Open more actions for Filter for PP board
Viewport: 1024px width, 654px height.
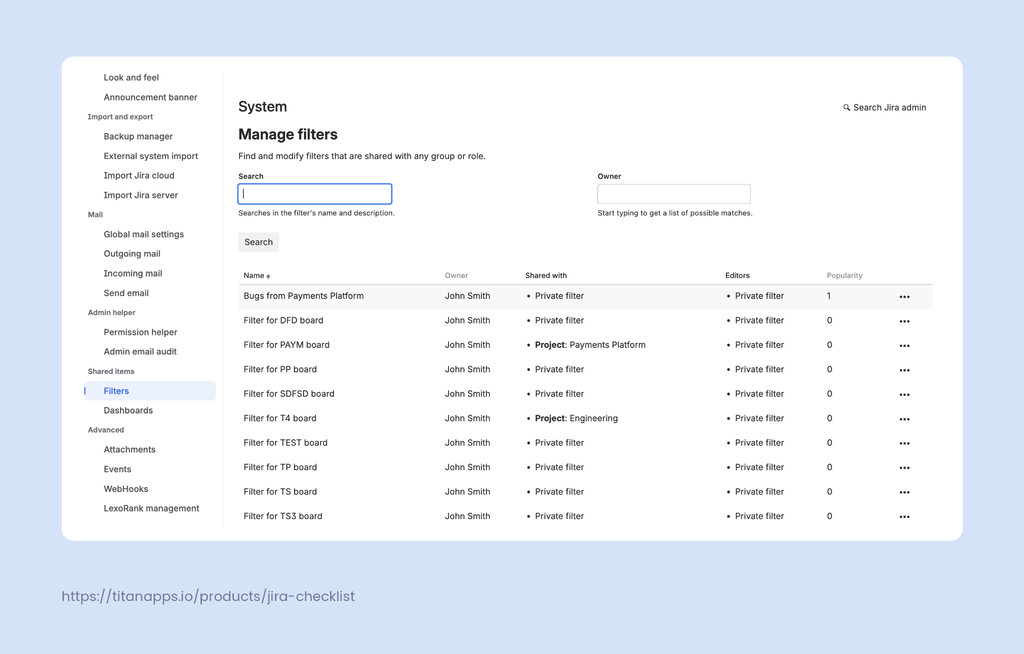pos(904,370)
